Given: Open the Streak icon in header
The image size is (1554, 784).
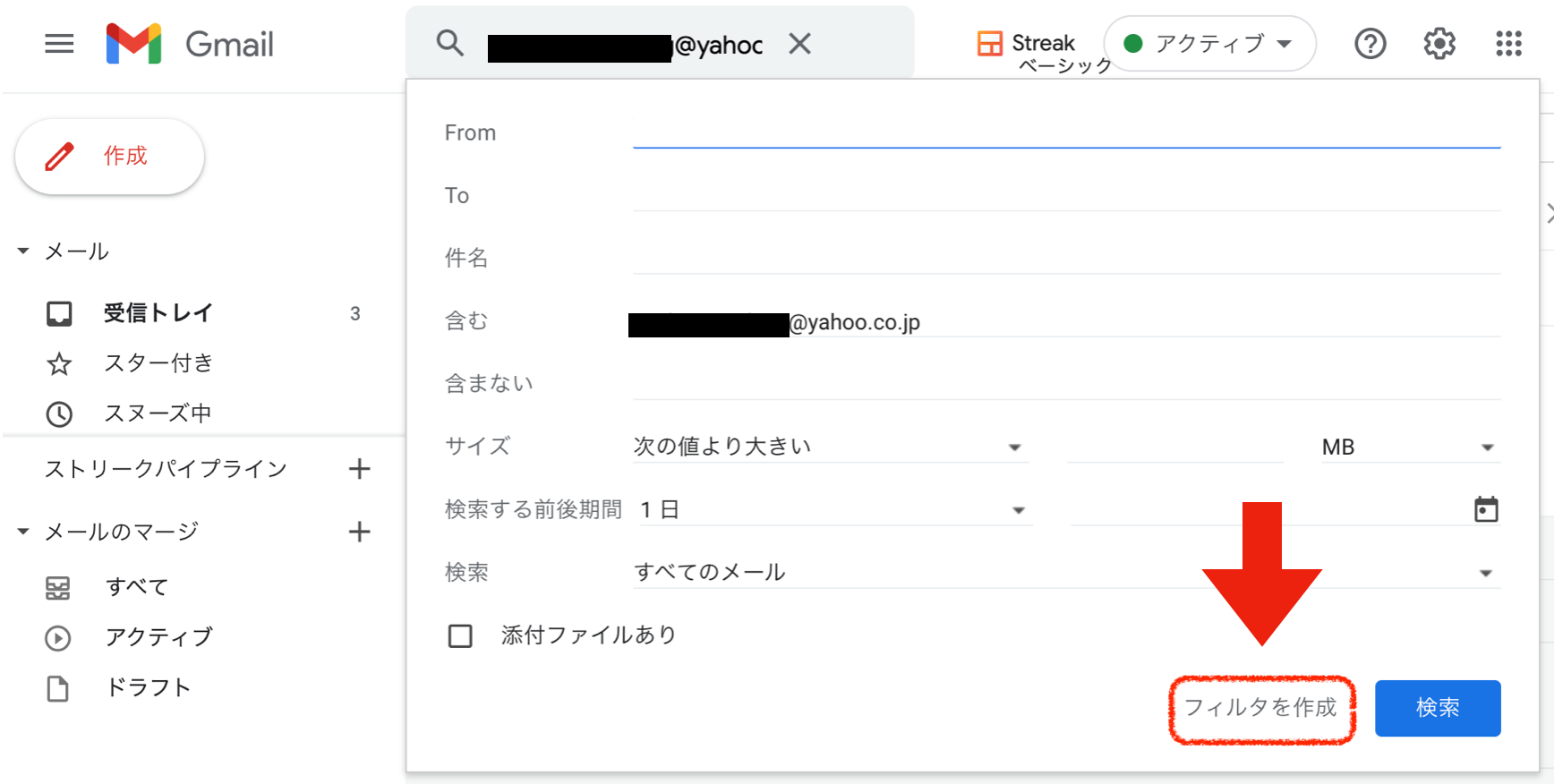Looking at the screenshot, I should click(x=989, y=43).
